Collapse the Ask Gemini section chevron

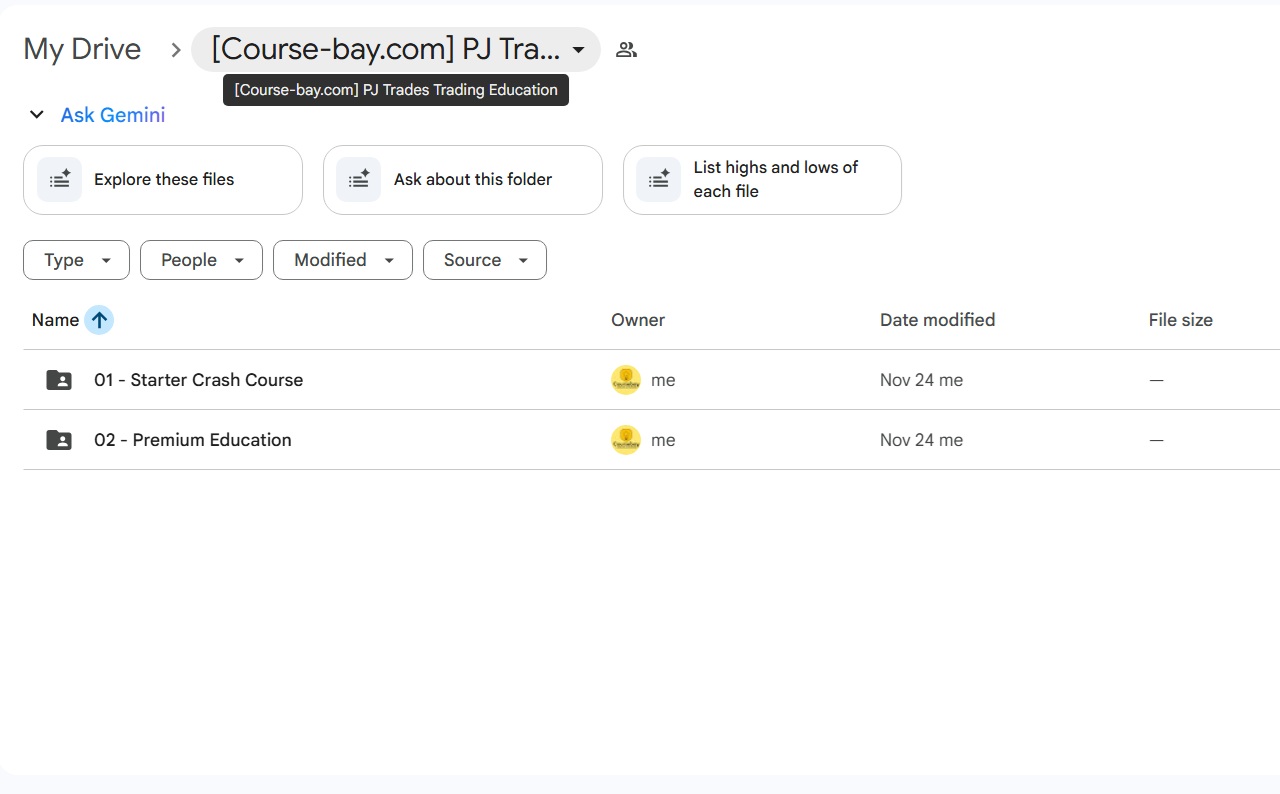click(x=37, y=115)
